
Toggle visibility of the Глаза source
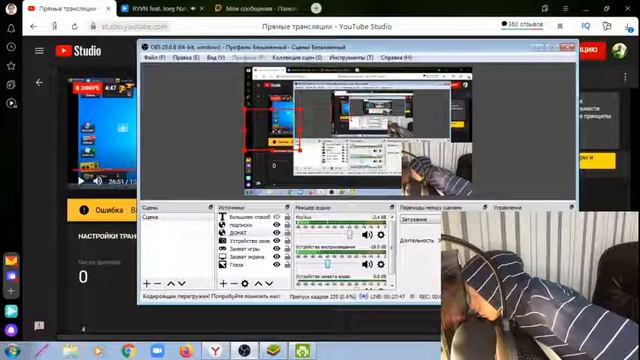(x=277, y=264)
